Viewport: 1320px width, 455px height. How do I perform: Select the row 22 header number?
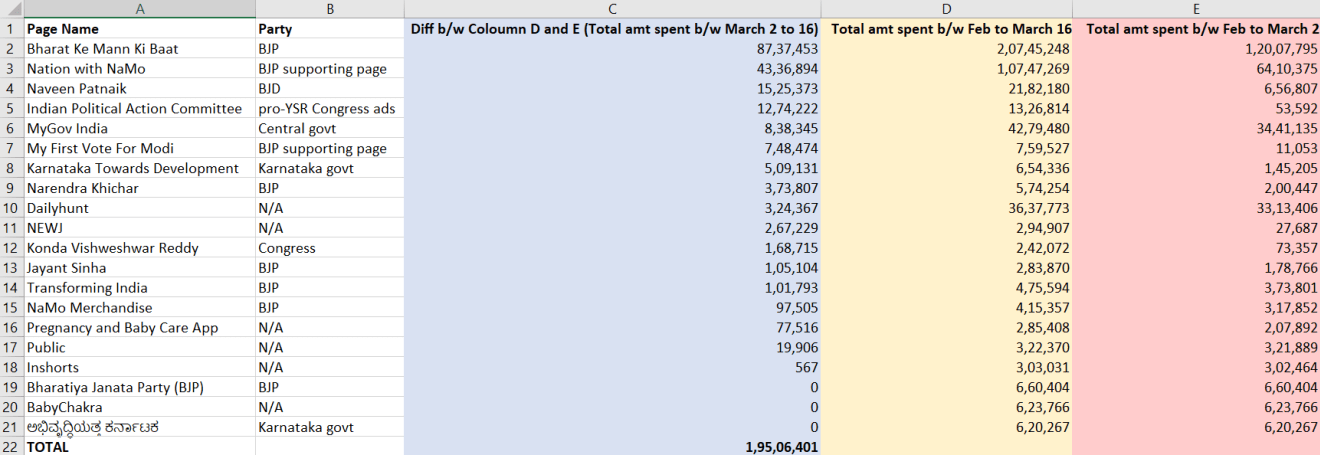(11, 447)
